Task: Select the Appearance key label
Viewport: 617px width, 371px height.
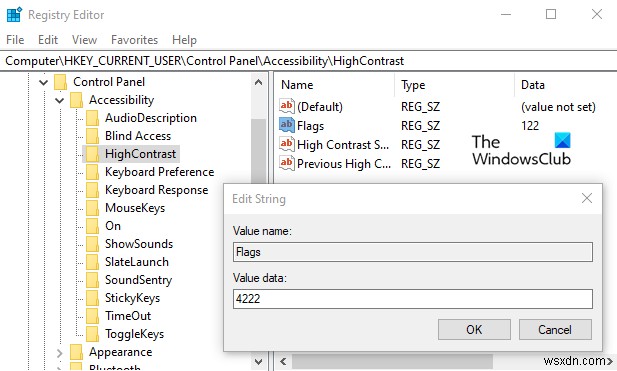Action: tap(120, 352)
